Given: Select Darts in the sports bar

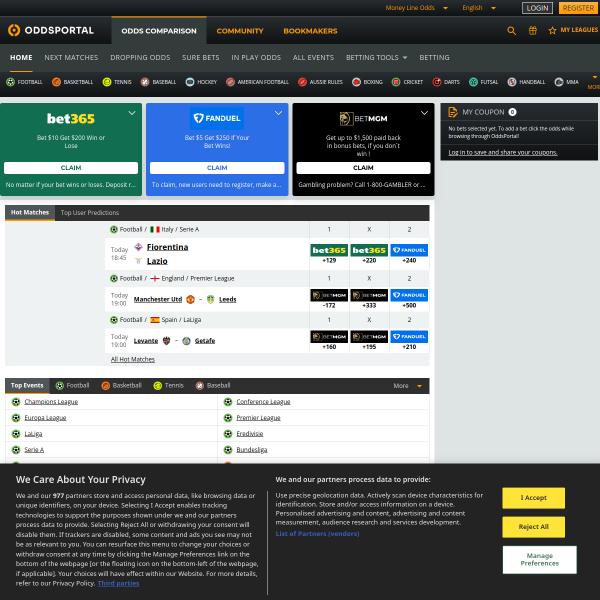Looking at the screenshot, I should [x=446, y=82].
